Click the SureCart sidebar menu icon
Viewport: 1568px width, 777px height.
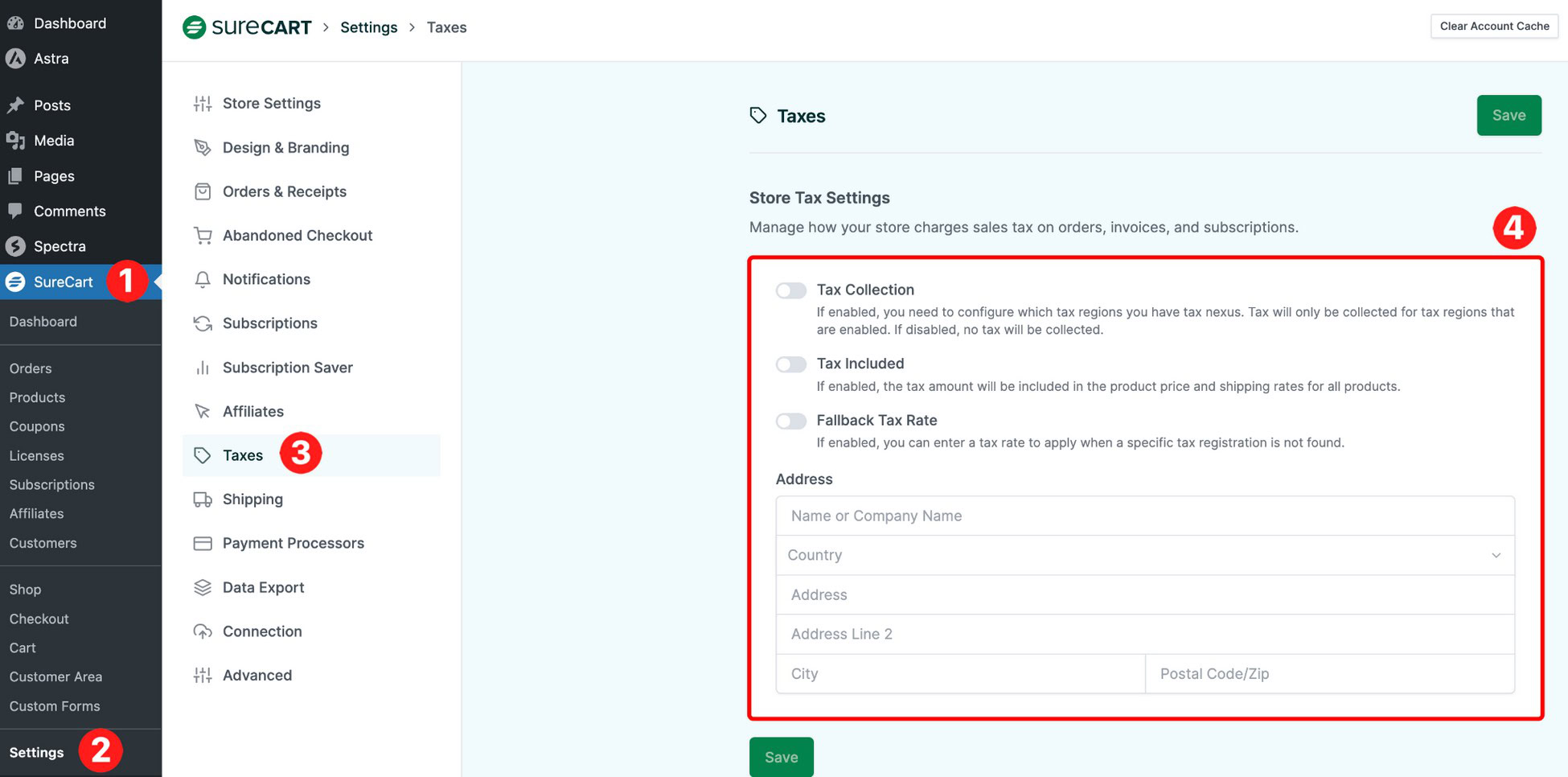[x=15, y=282]
